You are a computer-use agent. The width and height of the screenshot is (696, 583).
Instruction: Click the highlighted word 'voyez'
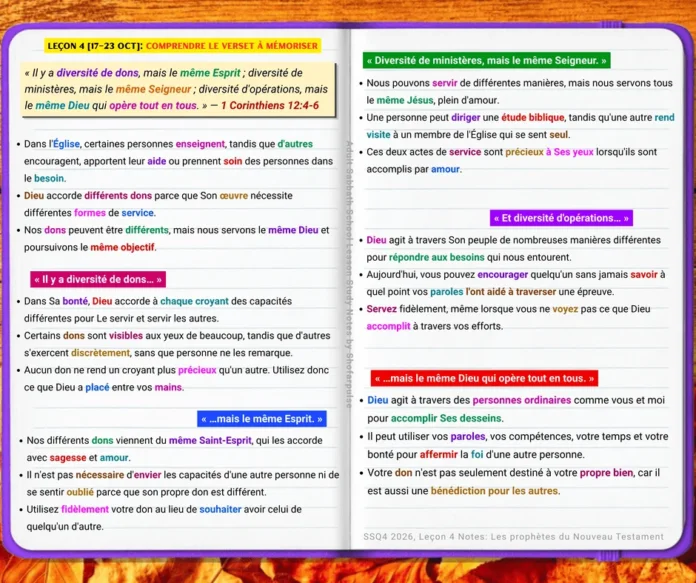coord(565,309)
